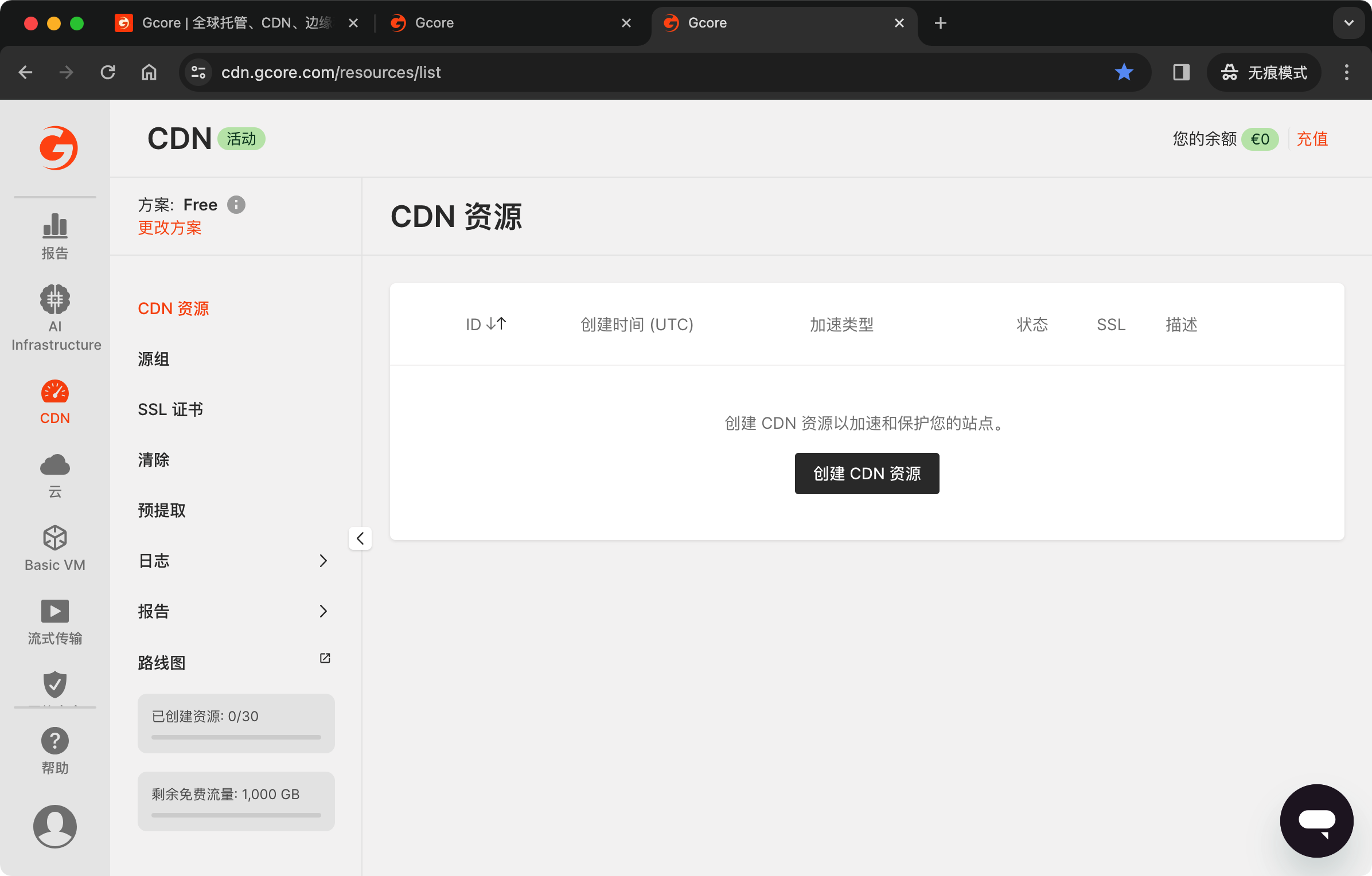Go back to previous page

point(25,72)
